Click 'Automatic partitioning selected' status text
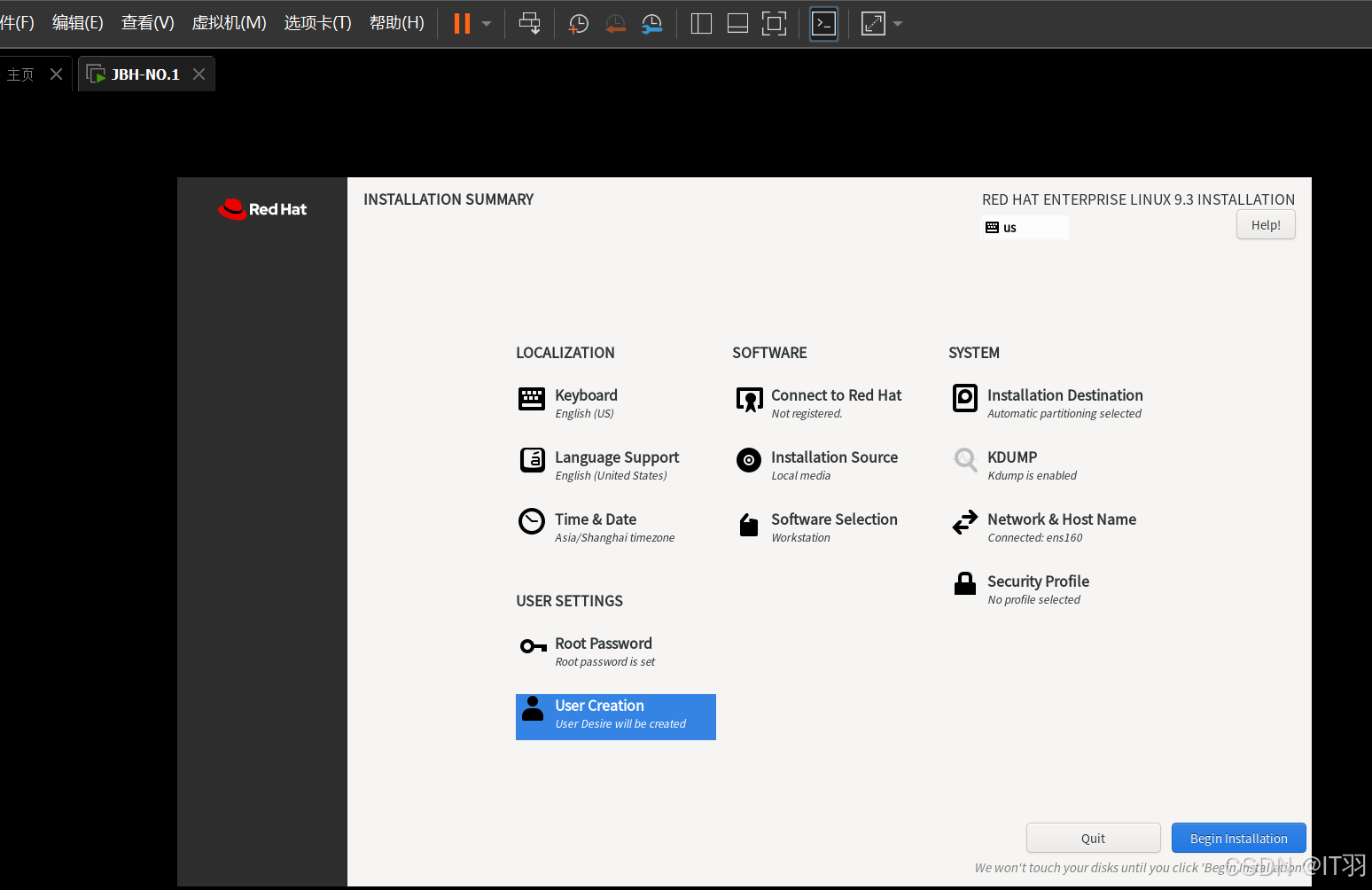 point(1064,414)
